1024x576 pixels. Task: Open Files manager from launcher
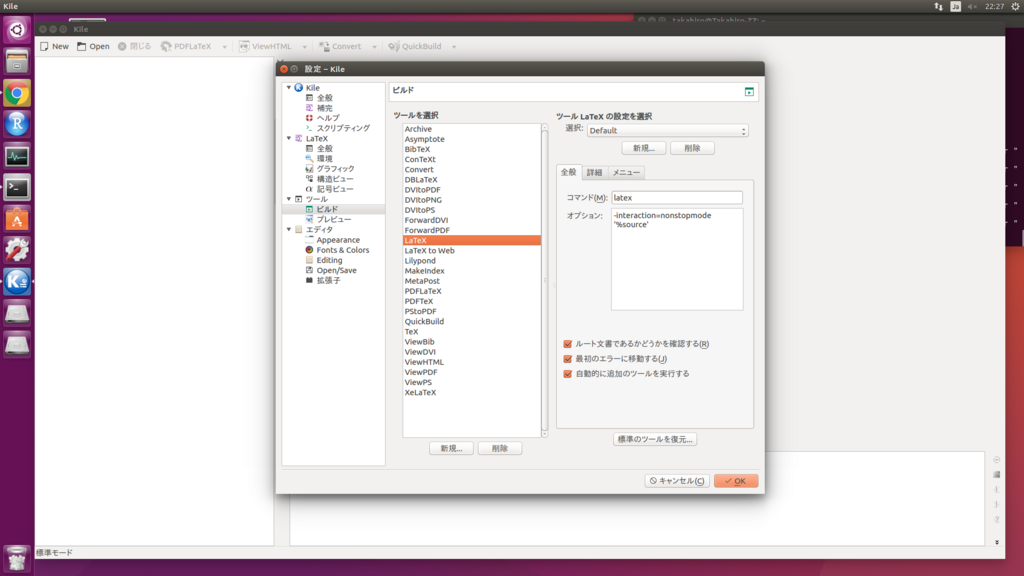pos(16,61)
